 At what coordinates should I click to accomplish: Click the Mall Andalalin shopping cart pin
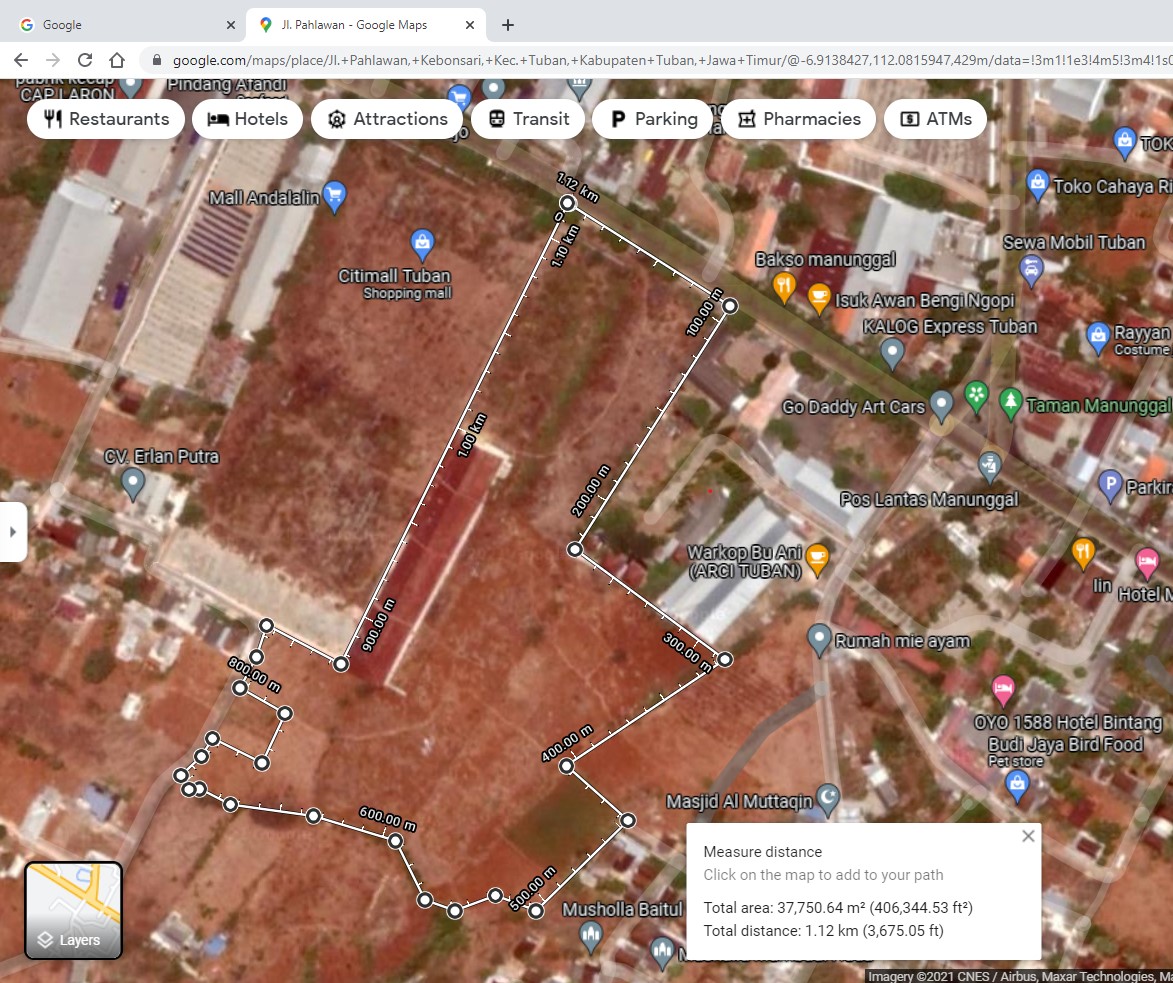coord(335,196)
